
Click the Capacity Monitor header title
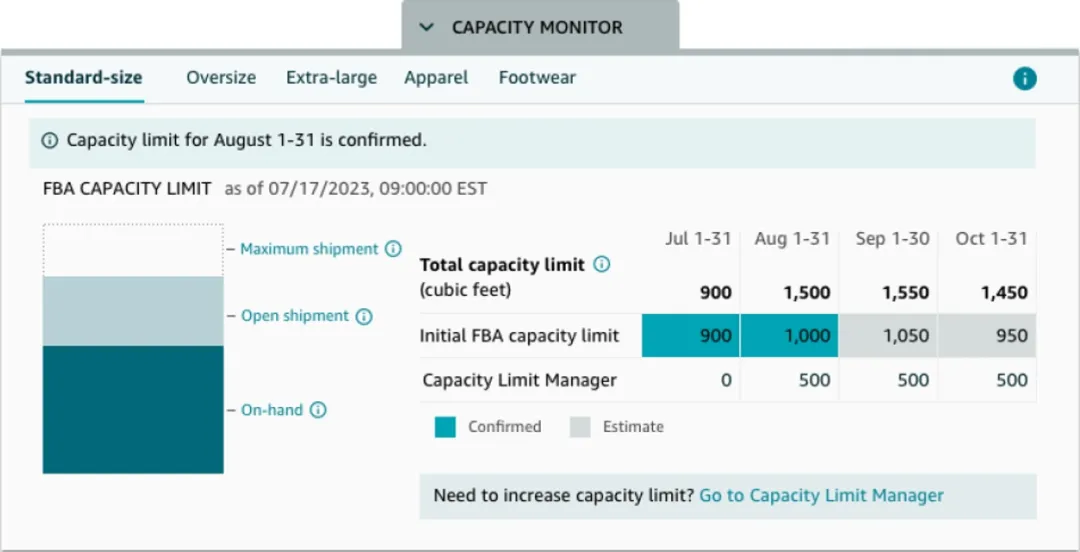pyautogui.click(x=537, y=28)
